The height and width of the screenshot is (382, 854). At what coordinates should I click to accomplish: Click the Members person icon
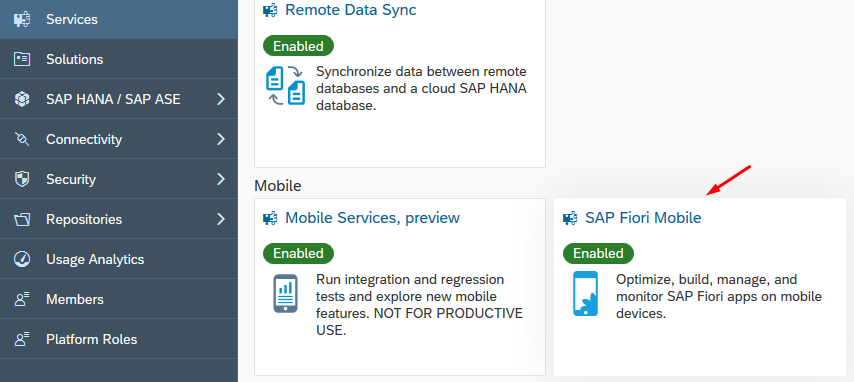(22, 299)
